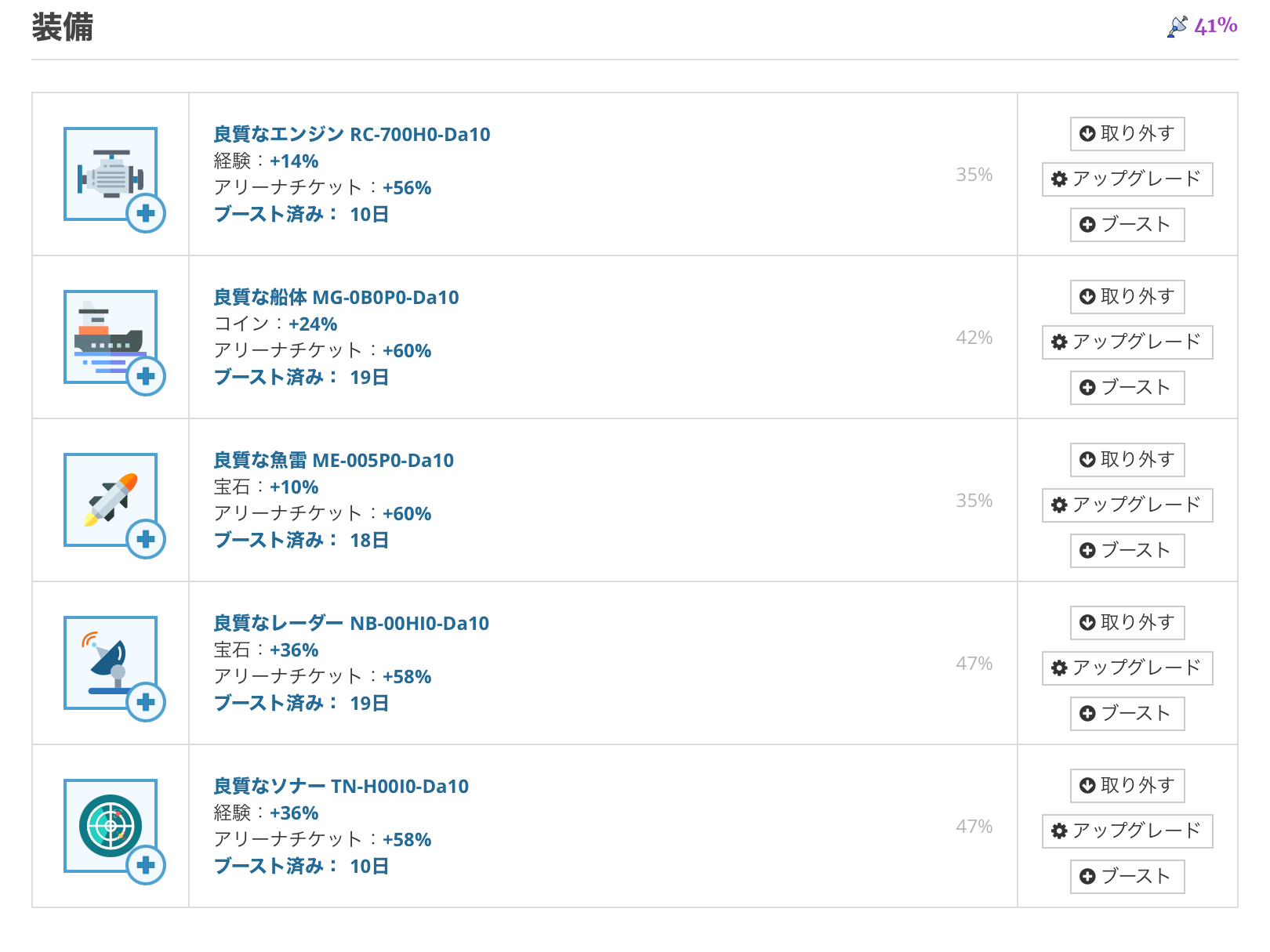Open the 良質な魚雷 ME-005P0-Da10 link
This screenshot has height=952, width=1270.
334,460
